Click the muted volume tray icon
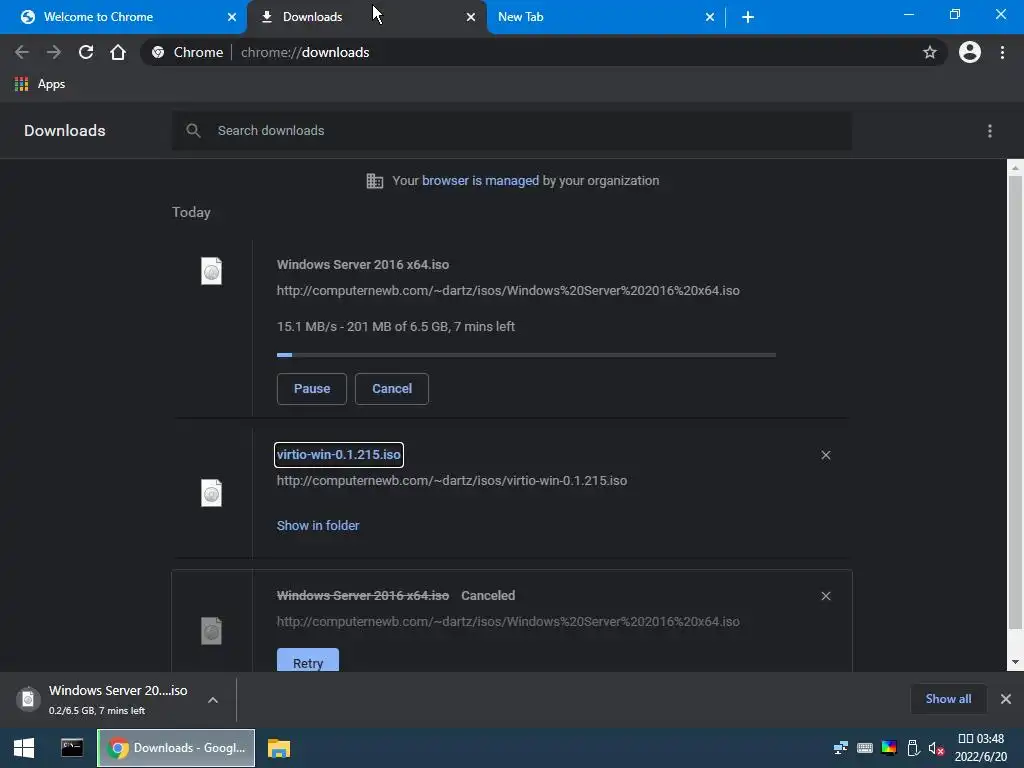The width and height of the screenshot is (1024, 768). coord(936,748)
